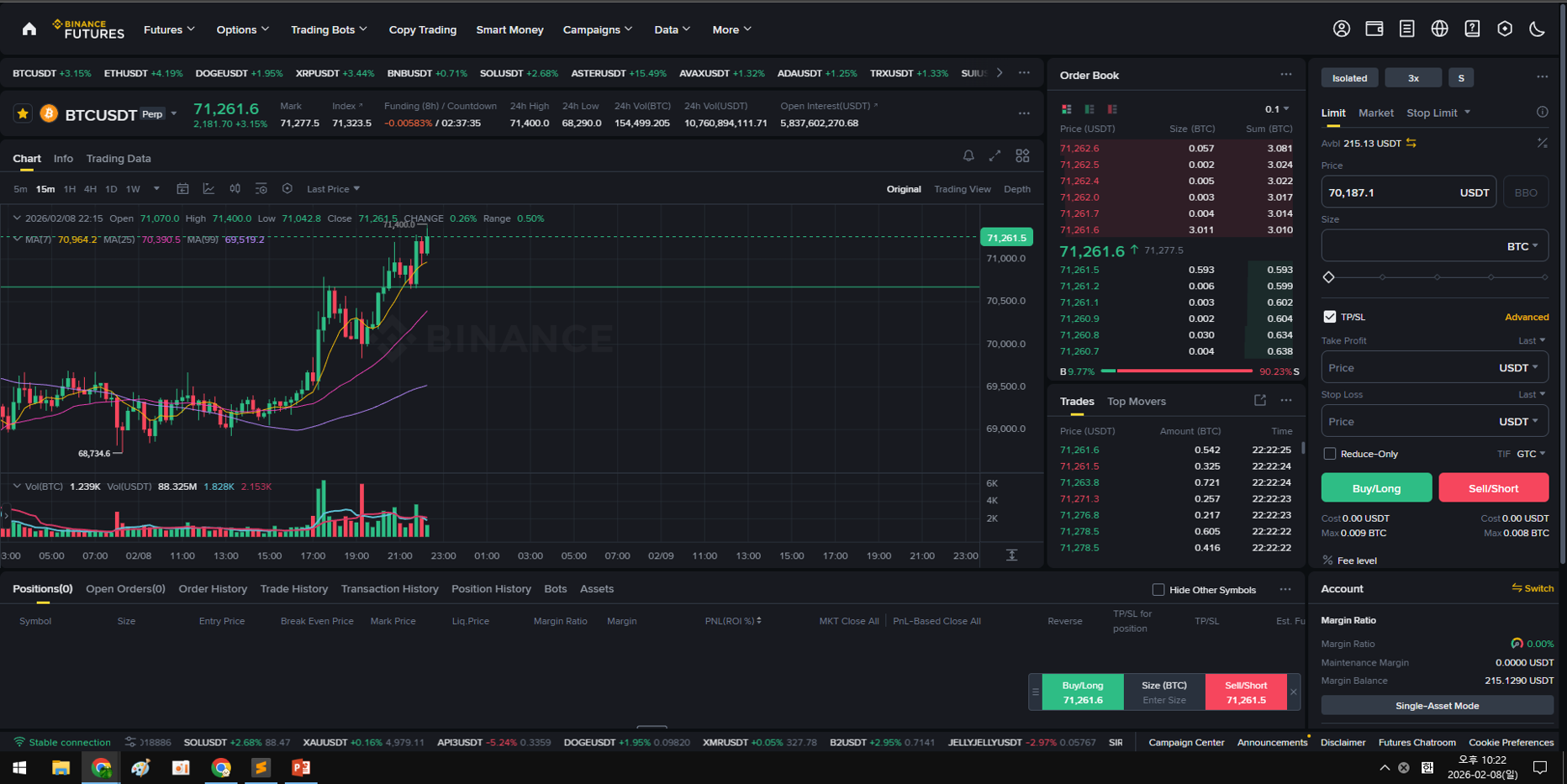This screenshot has width=1567, height=784.
Task: Click the order Price input field
Action: coord(1408,192)
